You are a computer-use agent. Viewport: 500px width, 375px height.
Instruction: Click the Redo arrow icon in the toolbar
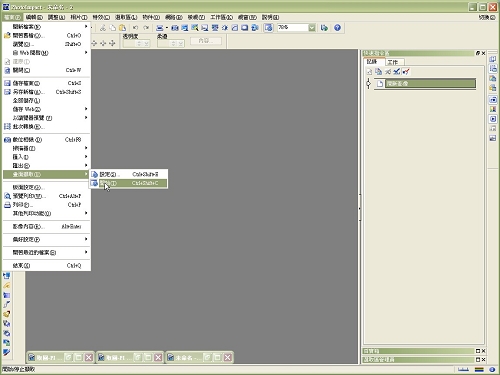click(146, 28)
